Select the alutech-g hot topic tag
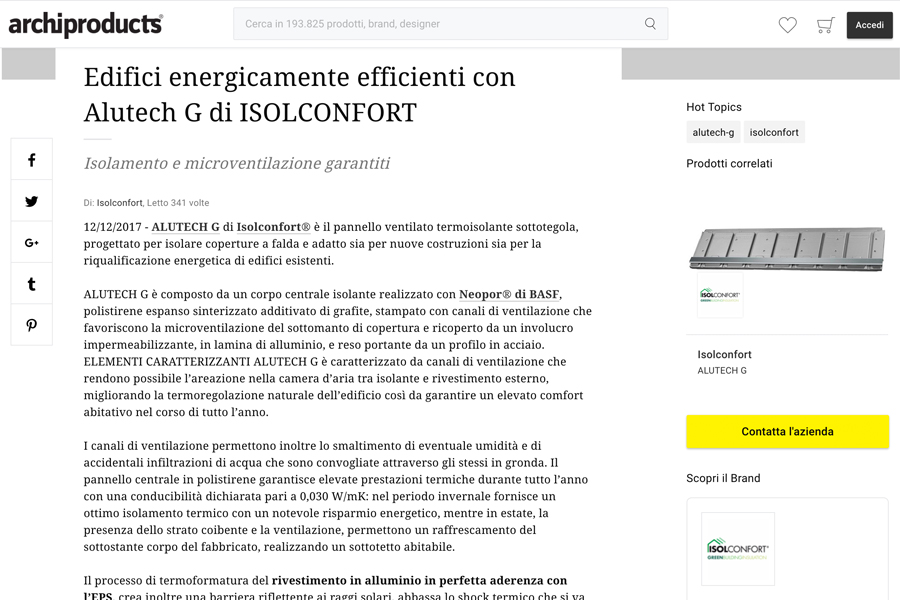Viewport: 900px width, 600px height. point(713,132)
